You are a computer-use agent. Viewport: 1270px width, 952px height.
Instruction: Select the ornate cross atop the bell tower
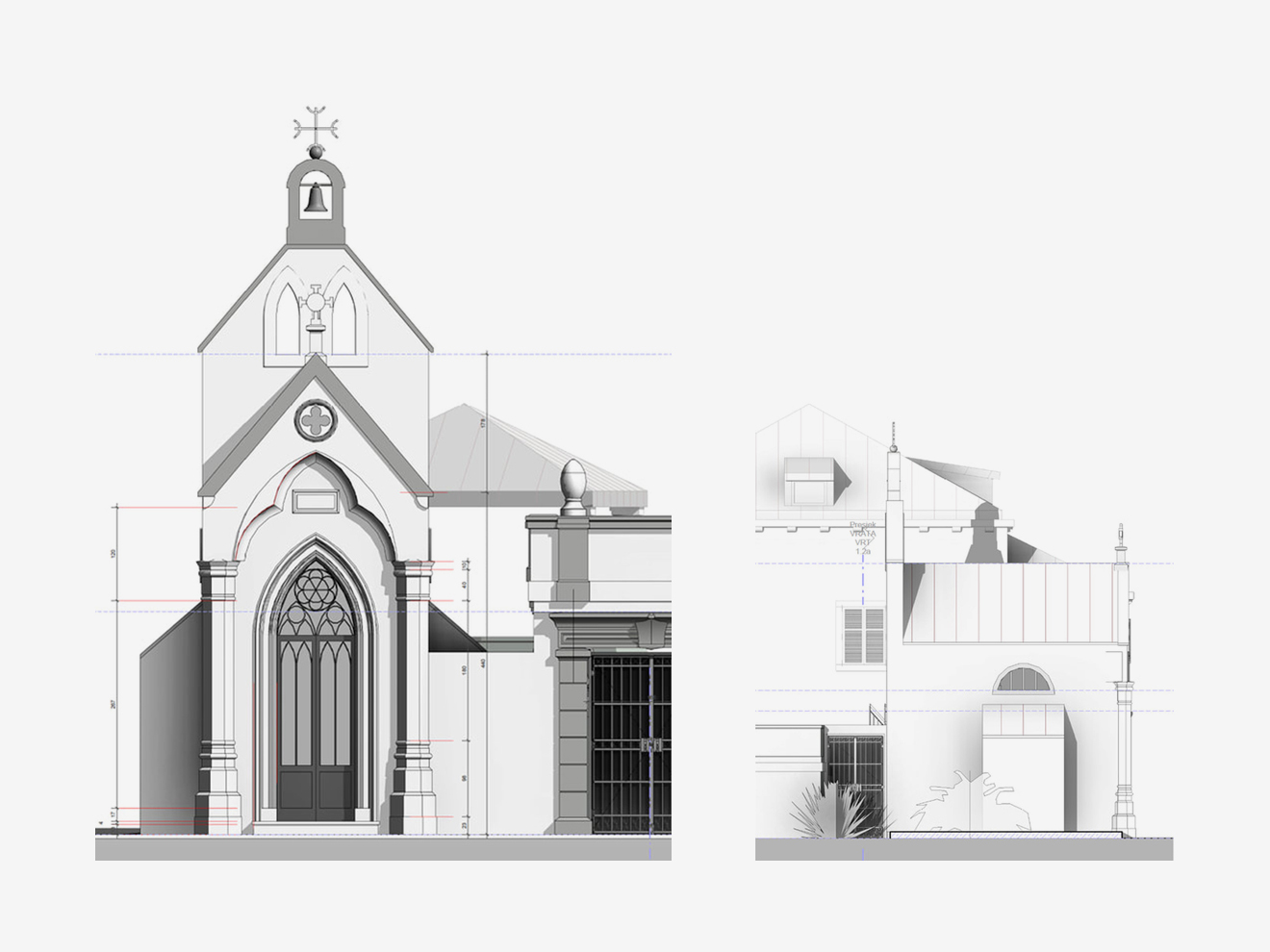pyautogui.click(x=316, y=127)
